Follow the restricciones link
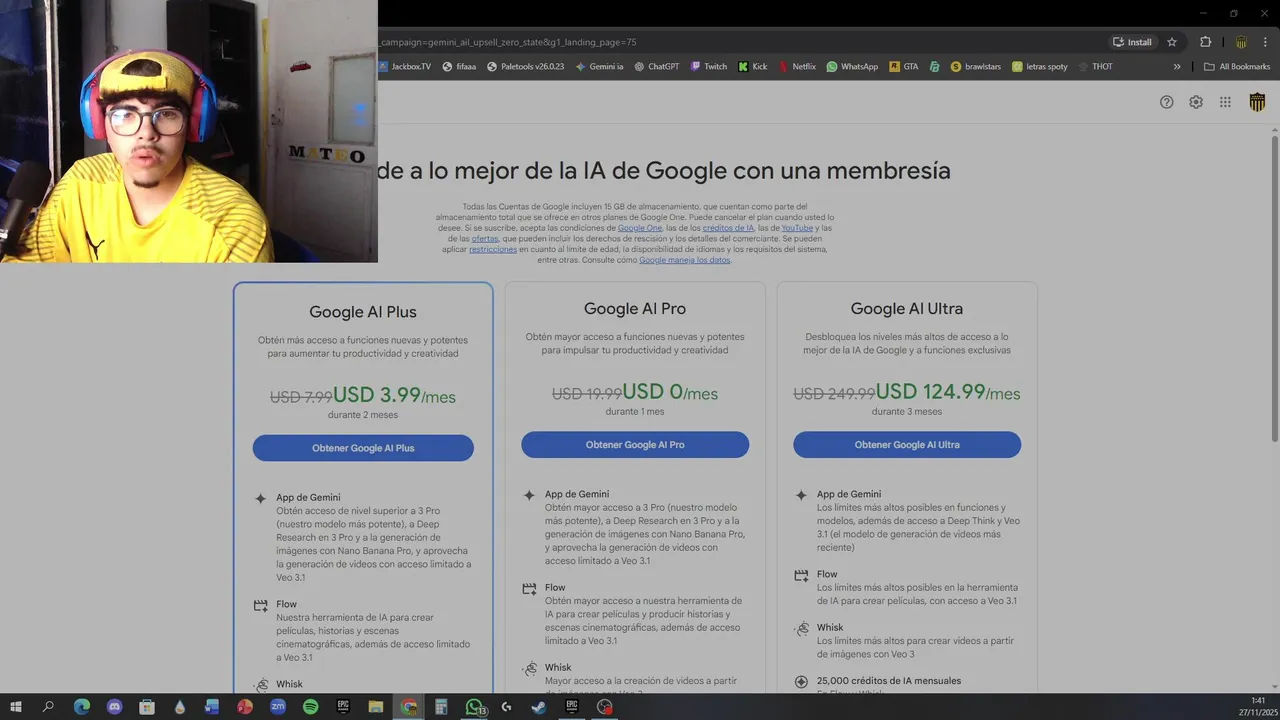 click(493, 249)
